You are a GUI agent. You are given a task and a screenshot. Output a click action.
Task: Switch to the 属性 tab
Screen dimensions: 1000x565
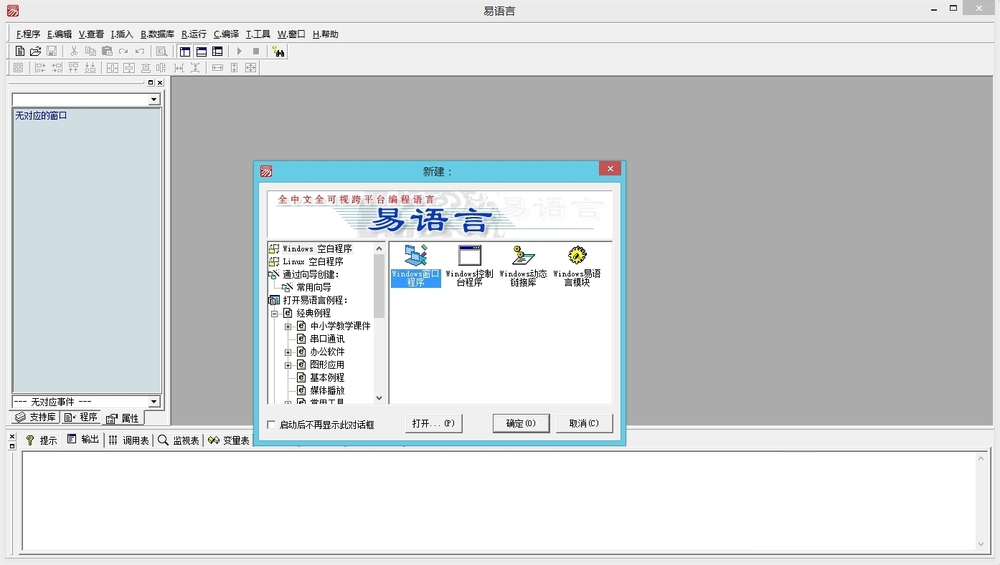coord(122,418)
